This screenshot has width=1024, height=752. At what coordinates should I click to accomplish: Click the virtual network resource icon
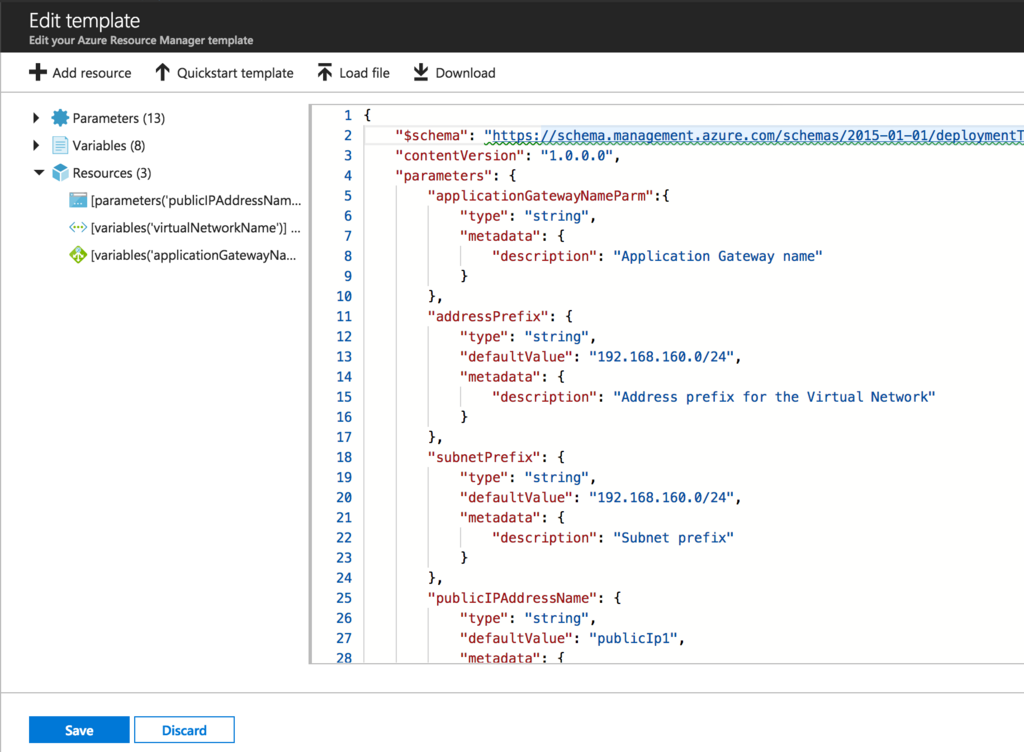pos(78,228)
